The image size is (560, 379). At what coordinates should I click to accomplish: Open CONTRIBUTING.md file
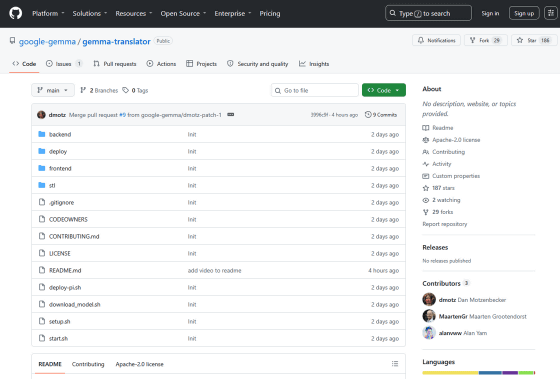coord(74,236)
